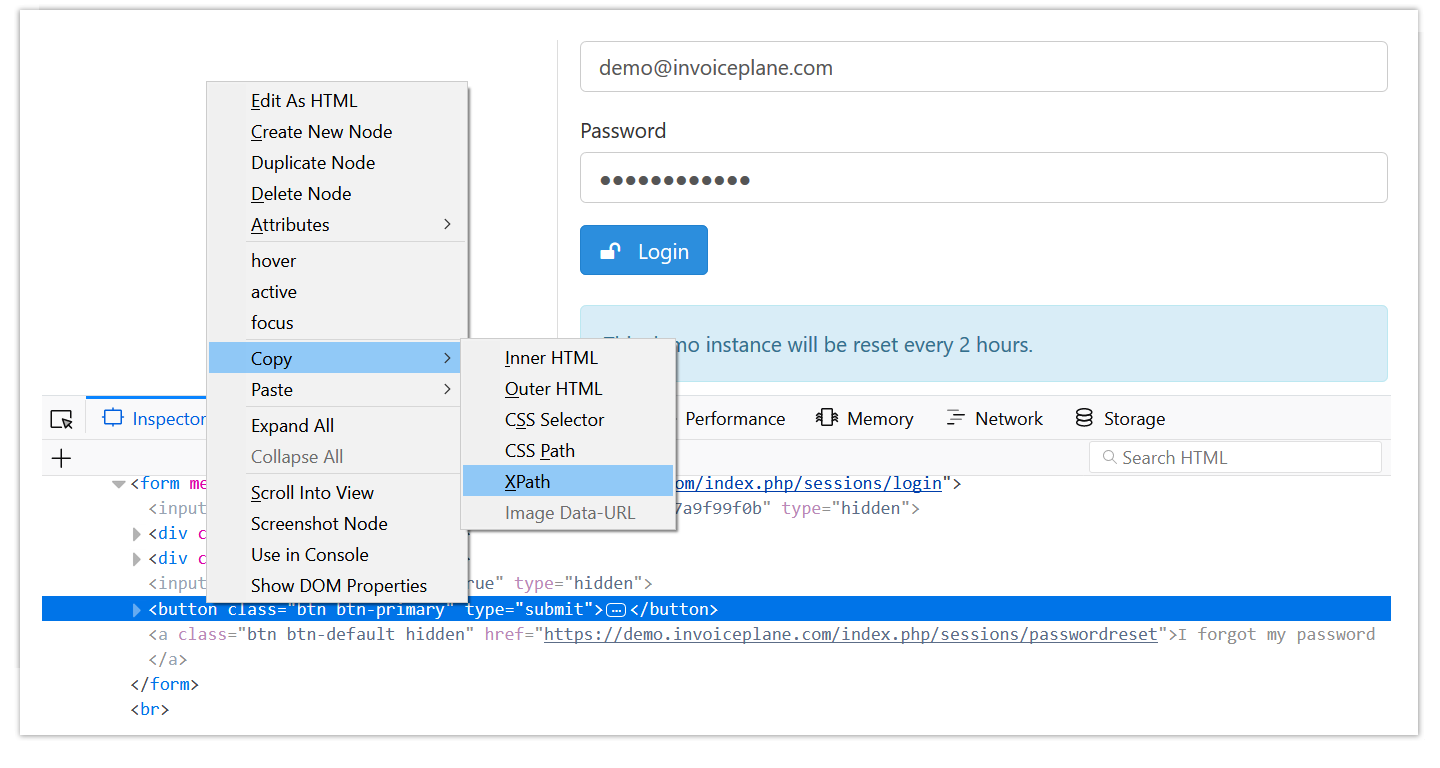This screenshot has height=768, width=1440.
Task: Expand Attributes submenu arrow
Action: pyautogui.click(x=447, y=224)
